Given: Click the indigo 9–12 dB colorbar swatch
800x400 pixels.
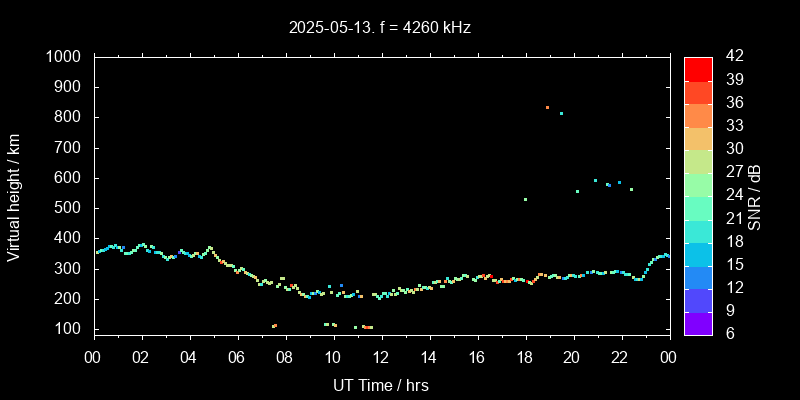Looking at the screenshot, I should tap(698, 299).
